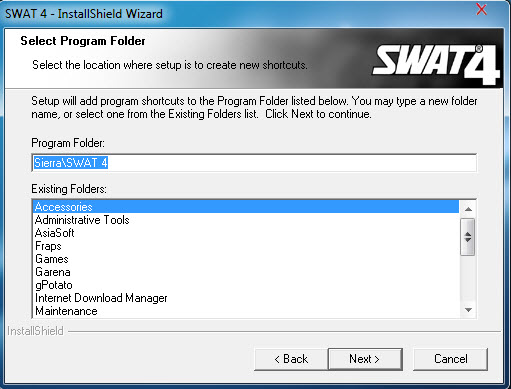Go back with the Back button

click(291, 359)
